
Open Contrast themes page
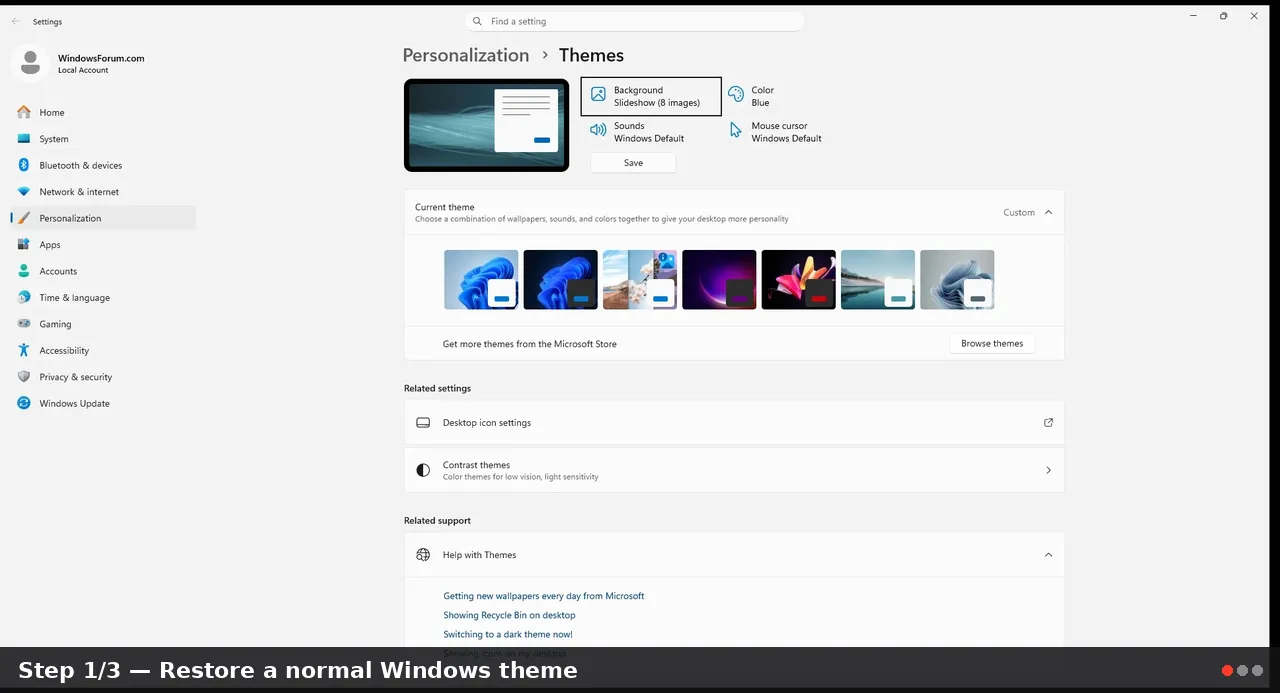(x=734, y=470)
